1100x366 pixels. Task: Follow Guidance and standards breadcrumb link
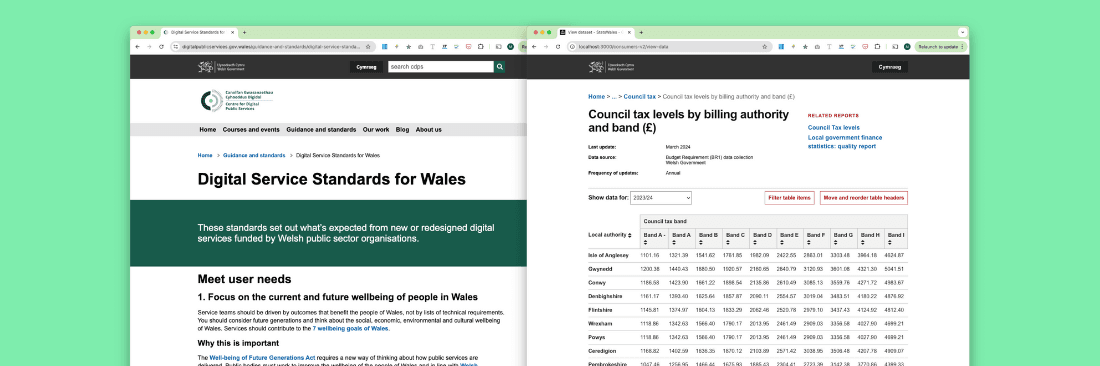coord(254,155)
